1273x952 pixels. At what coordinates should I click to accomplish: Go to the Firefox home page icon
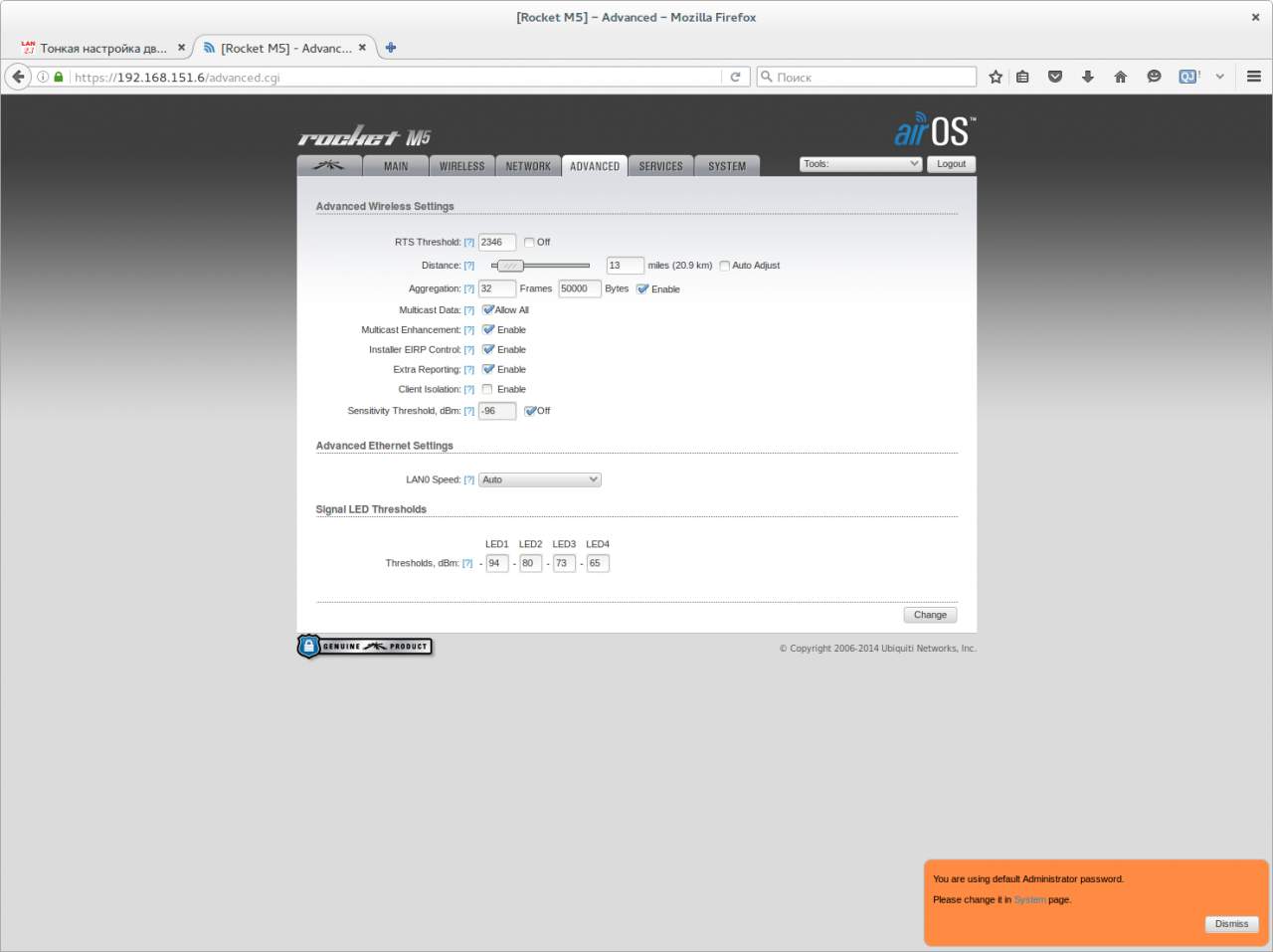coord(1121,77)
